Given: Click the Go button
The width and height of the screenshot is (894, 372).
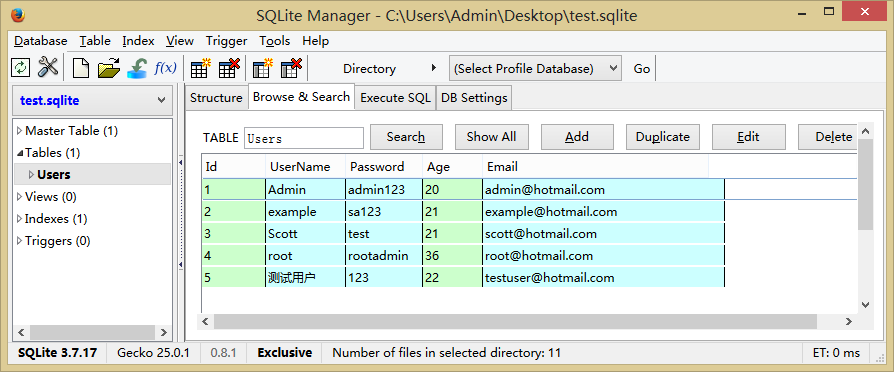Looking at the screenshot, I should coord(641,68).
